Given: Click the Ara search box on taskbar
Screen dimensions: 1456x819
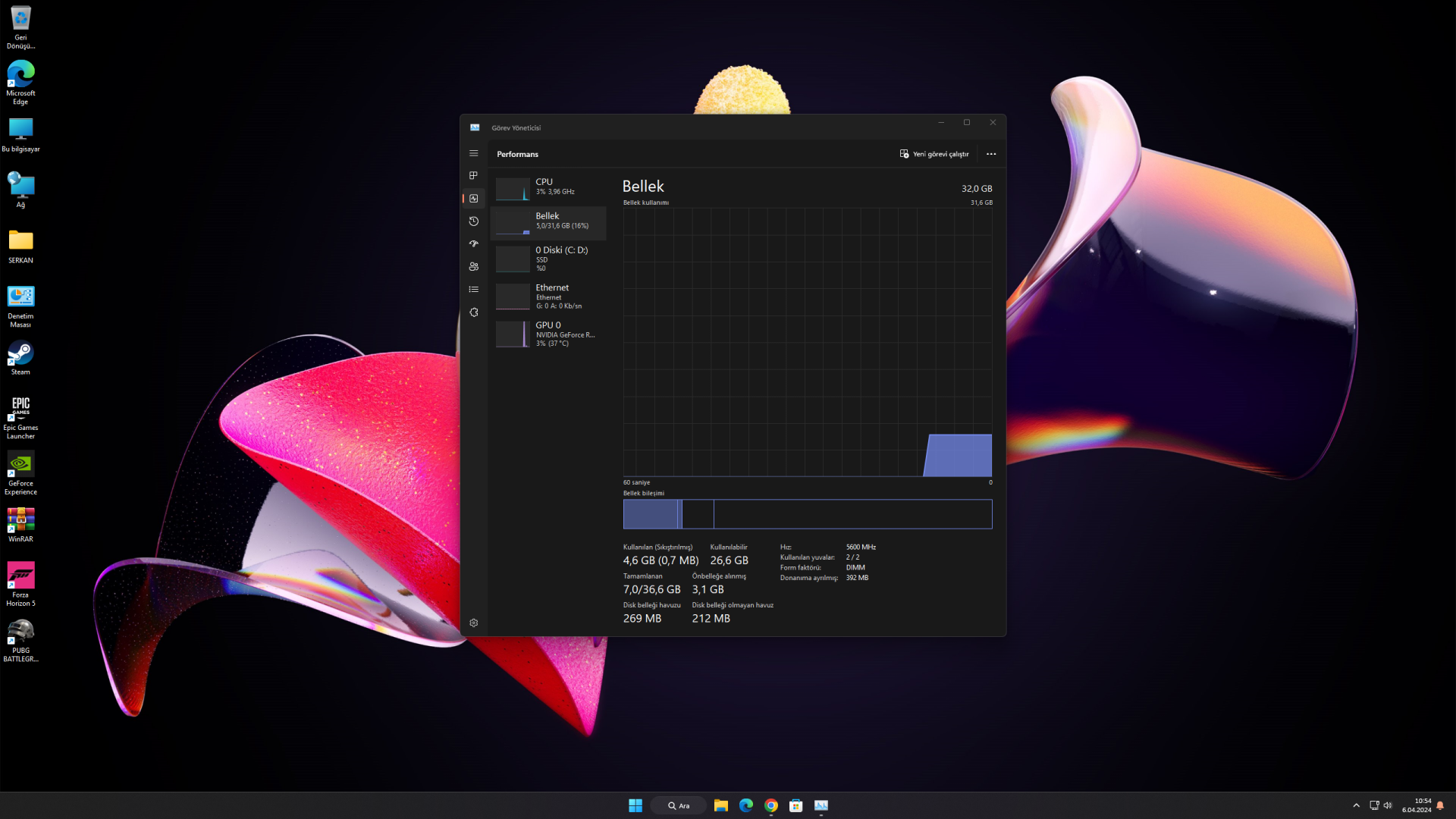Looking at the screenshot, I should point(679,805).
